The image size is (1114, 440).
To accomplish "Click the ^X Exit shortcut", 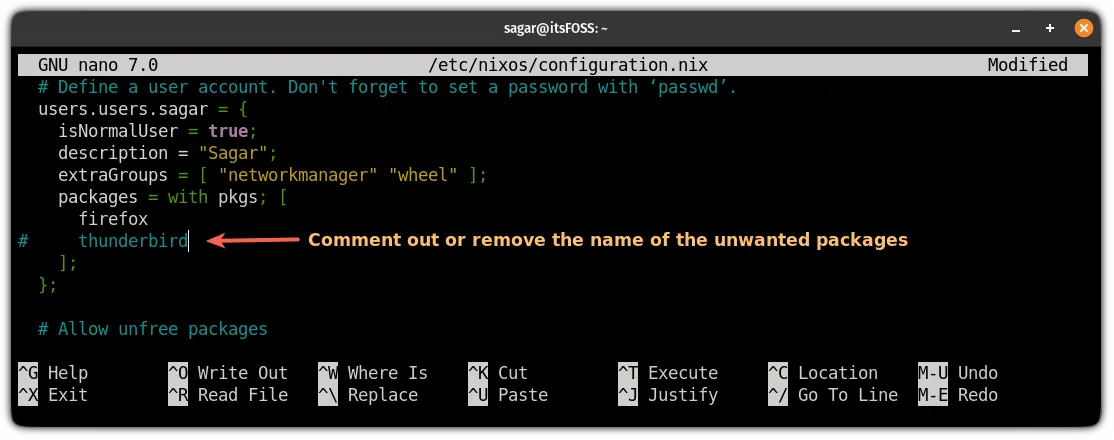I will (x=54, y=395).
